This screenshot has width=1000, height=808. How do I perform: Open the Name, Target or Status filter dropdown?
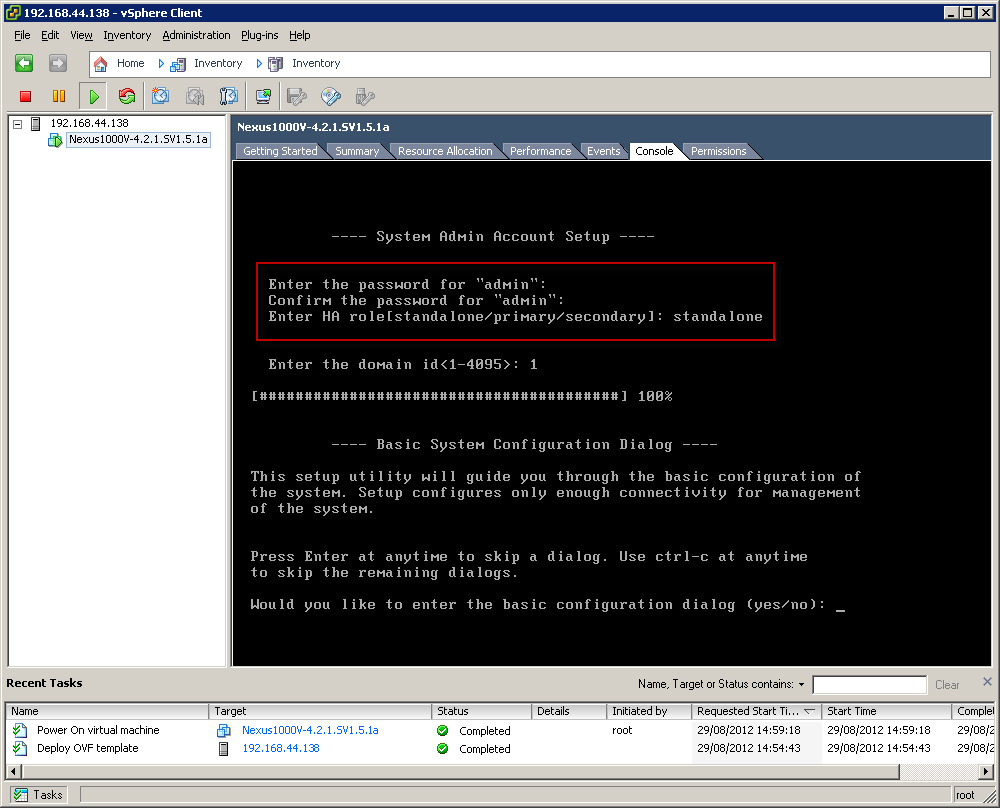pos(802,684)
